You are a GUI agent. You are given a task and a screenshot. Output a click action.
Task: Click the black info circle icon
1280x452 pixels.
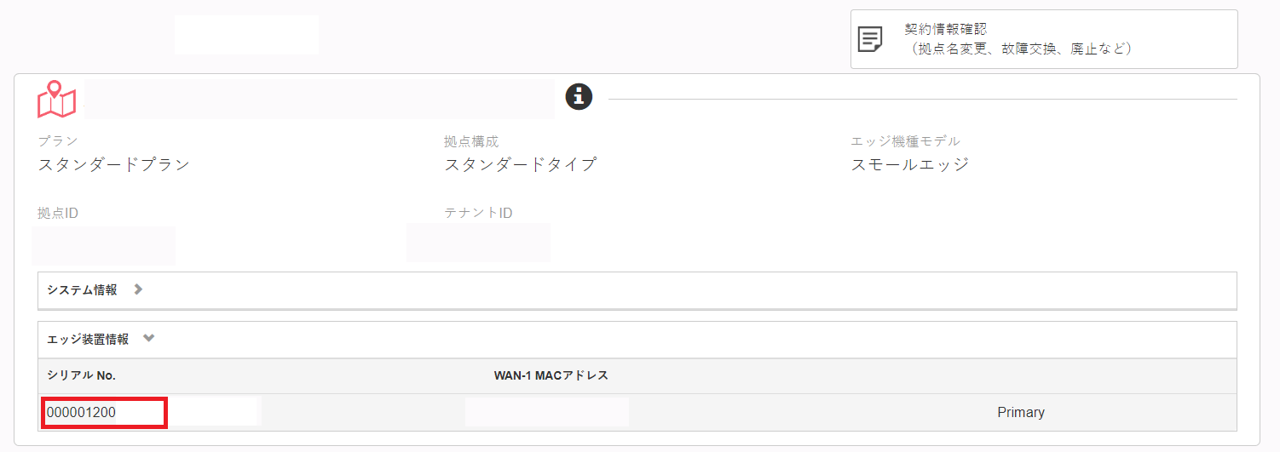click(579, 96)
